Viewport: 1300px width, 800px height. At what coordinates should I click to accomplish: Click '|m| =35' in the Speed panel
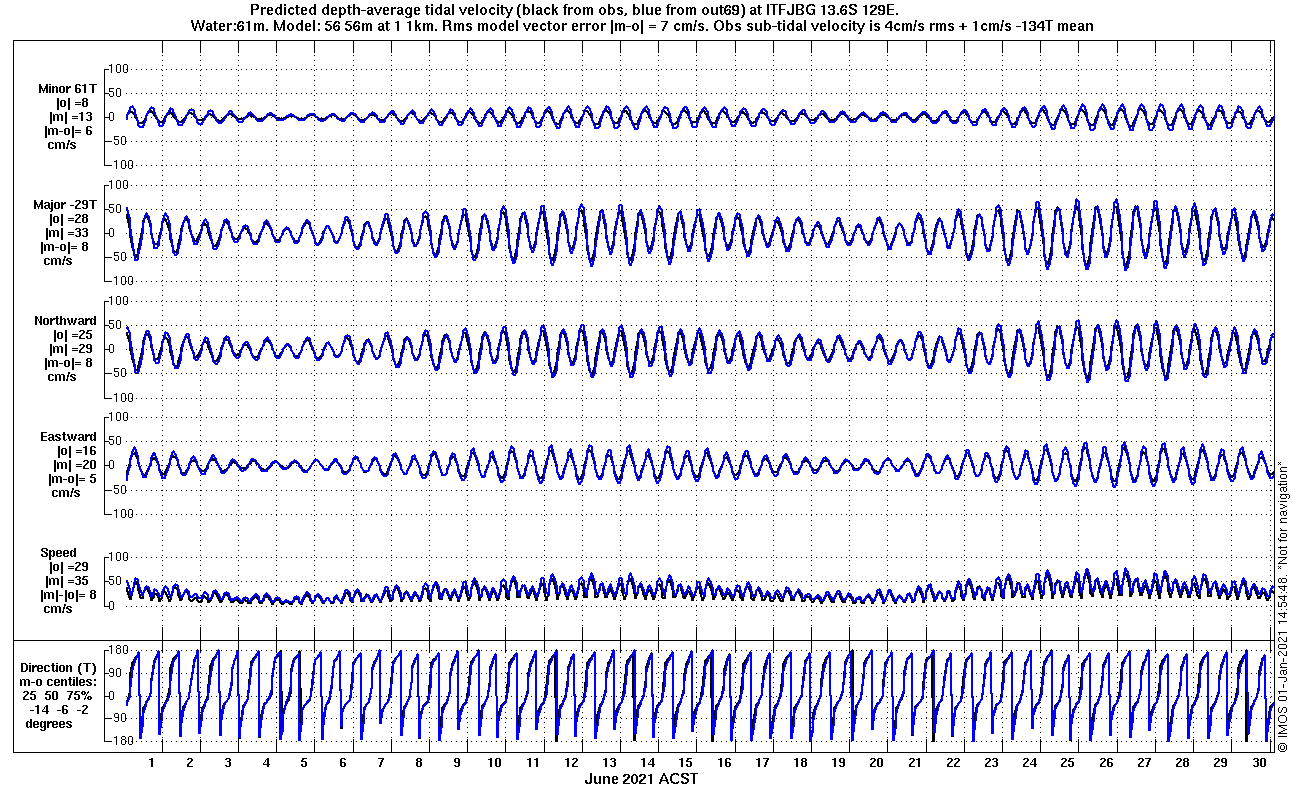tap(68, 581)
